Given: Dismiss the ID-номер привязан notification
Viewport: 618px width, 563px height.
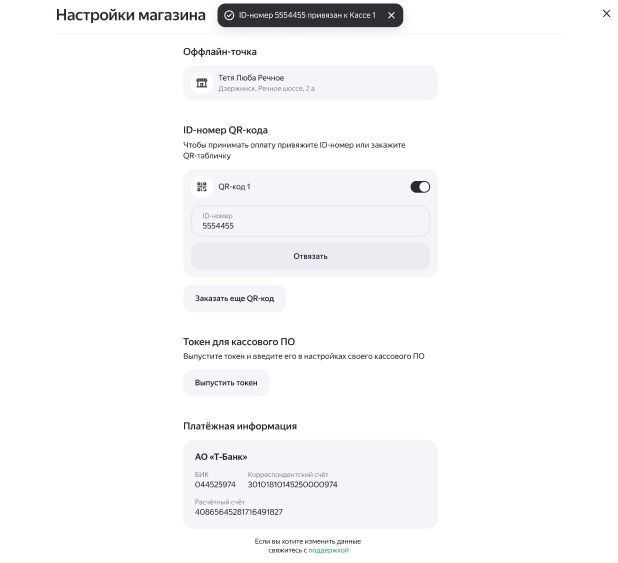Looking at the screenshot, I should [x=391, y=15].
